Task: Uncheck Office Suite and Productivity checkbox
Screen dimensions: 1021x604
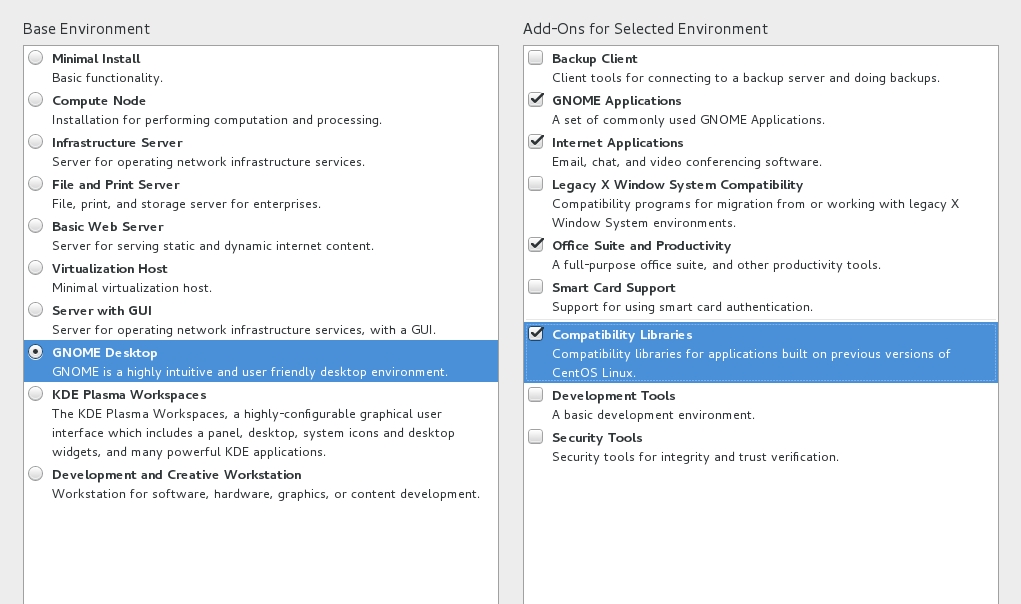Action: [536, 245]
